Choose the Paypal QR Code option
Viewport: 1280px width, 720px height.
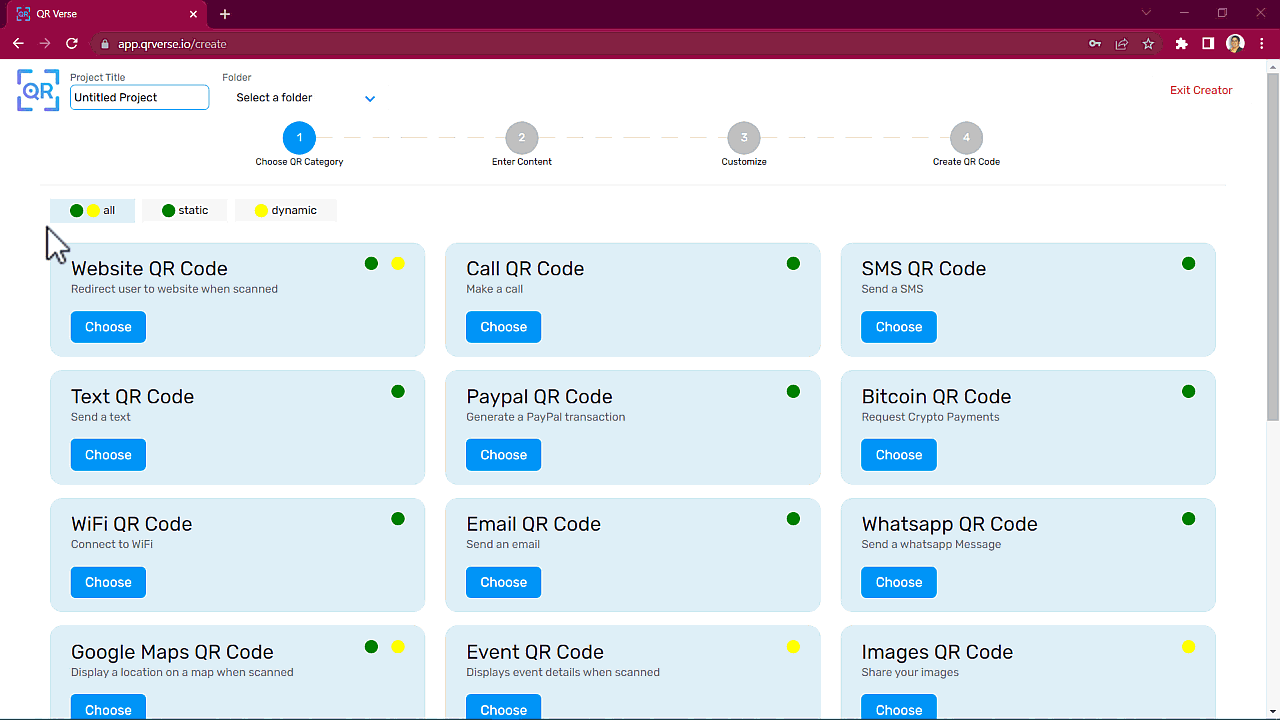coord(503,455)
